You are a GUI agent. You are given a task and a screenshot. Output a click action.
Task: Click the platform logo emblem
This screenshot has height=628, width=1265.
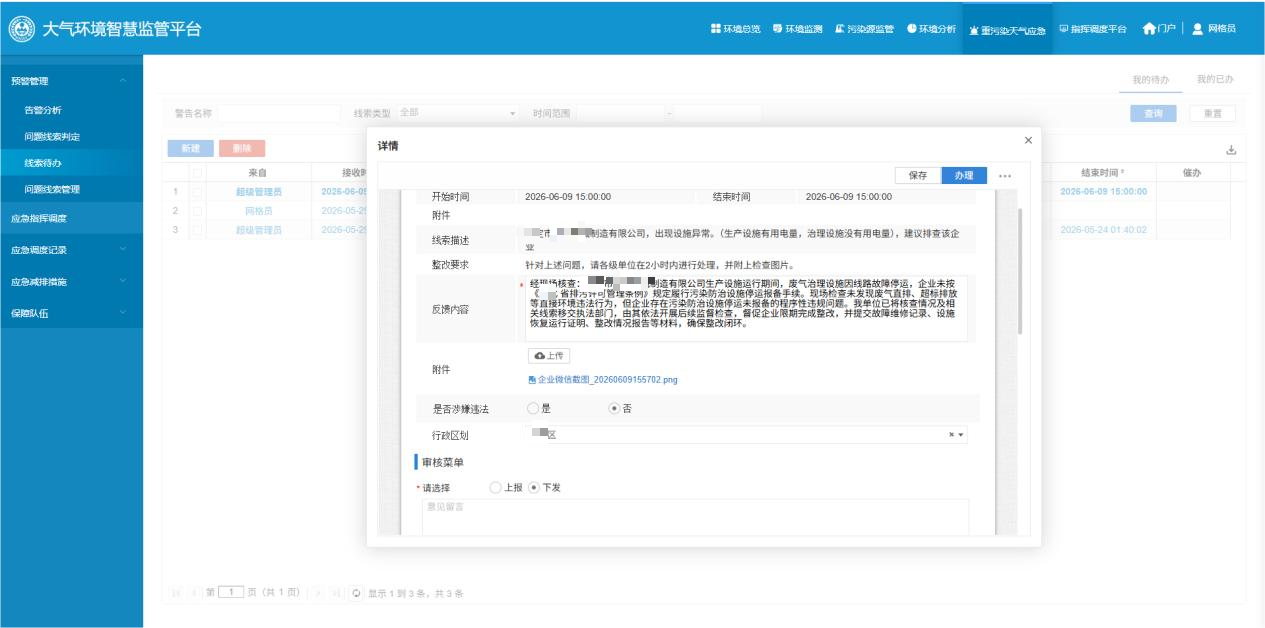[x=20, y=29]
